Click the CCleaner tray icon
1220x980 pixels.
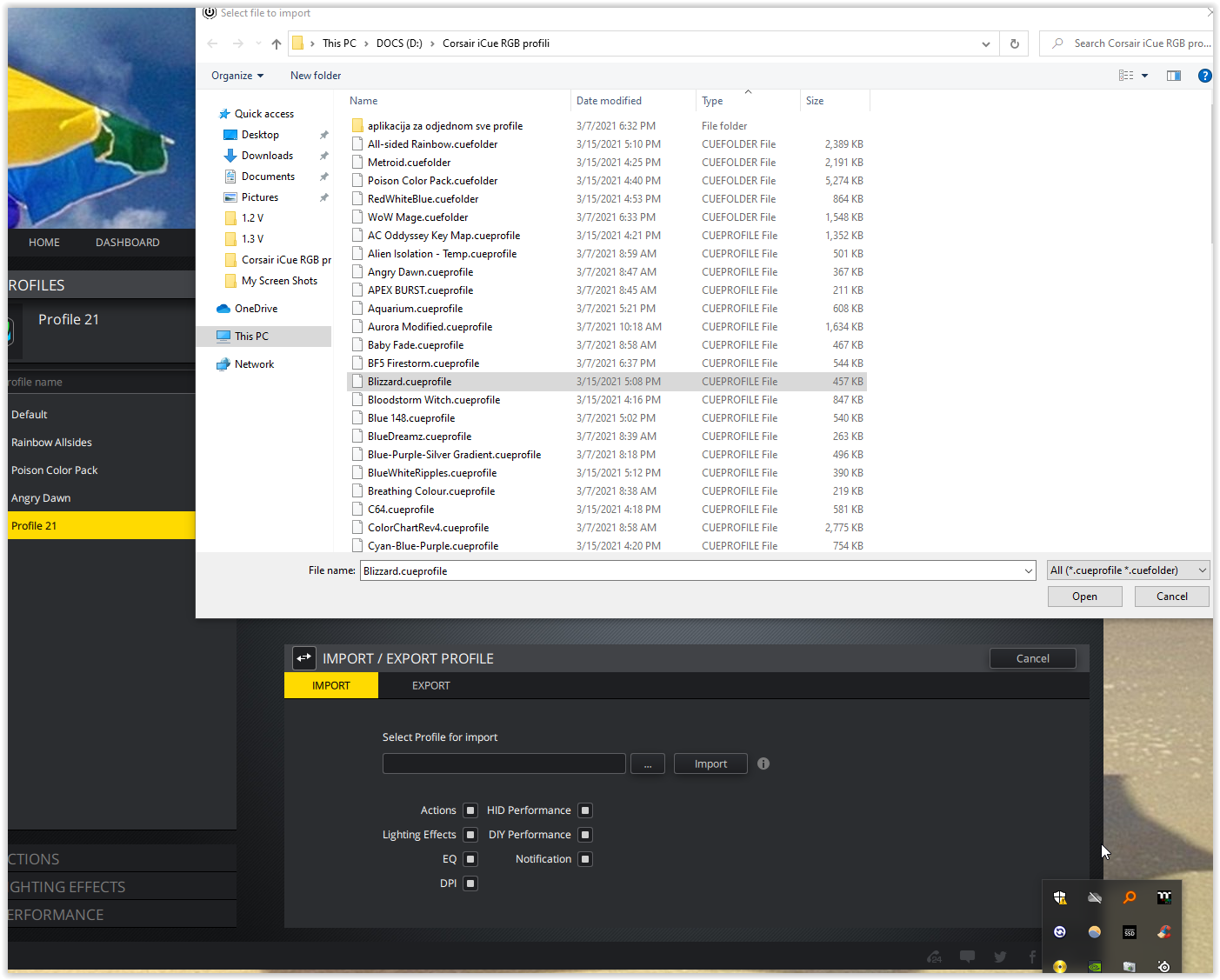[1164, 932]
